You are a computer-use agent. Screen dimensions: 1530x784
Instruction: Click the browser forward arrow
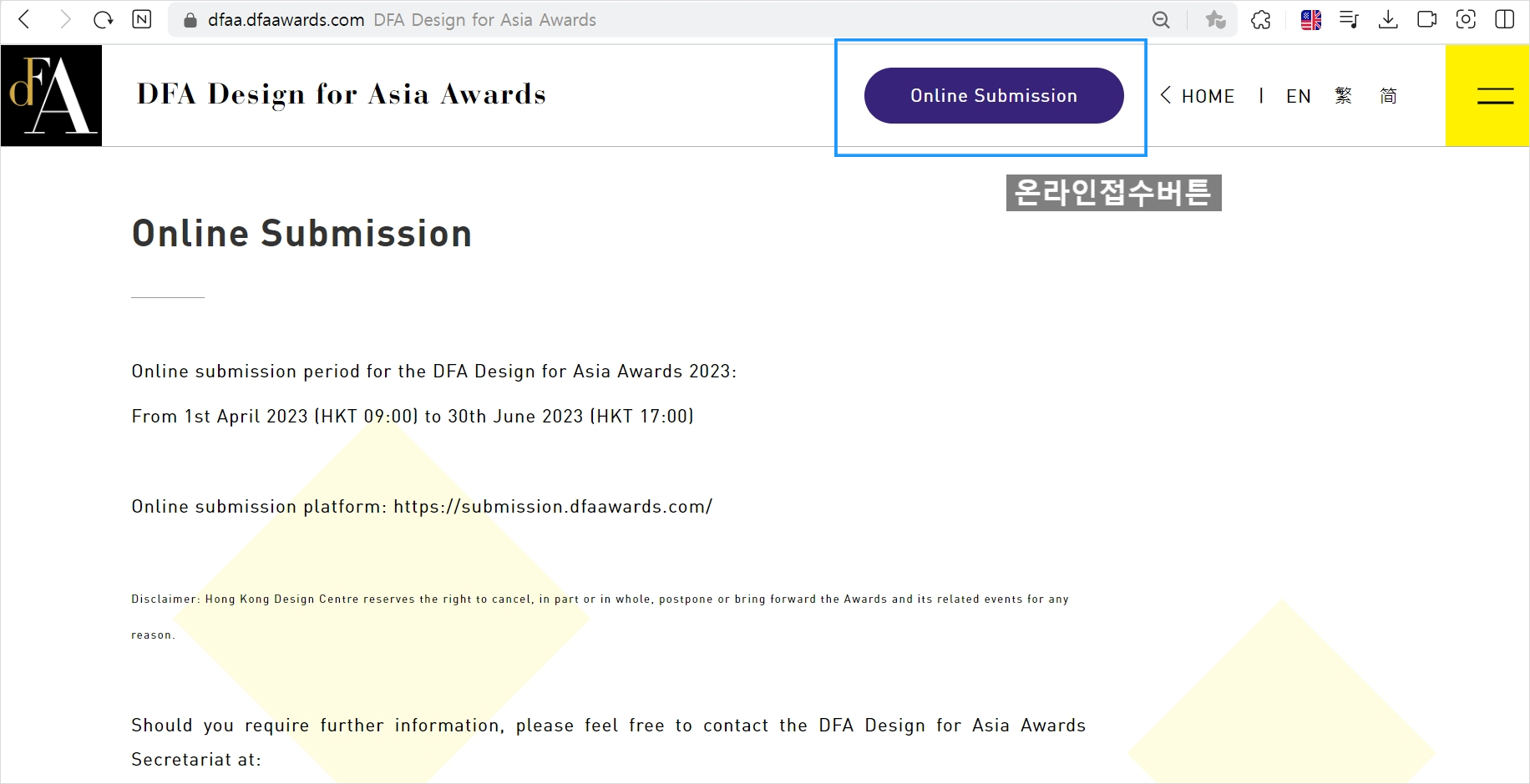pos(64,19)
